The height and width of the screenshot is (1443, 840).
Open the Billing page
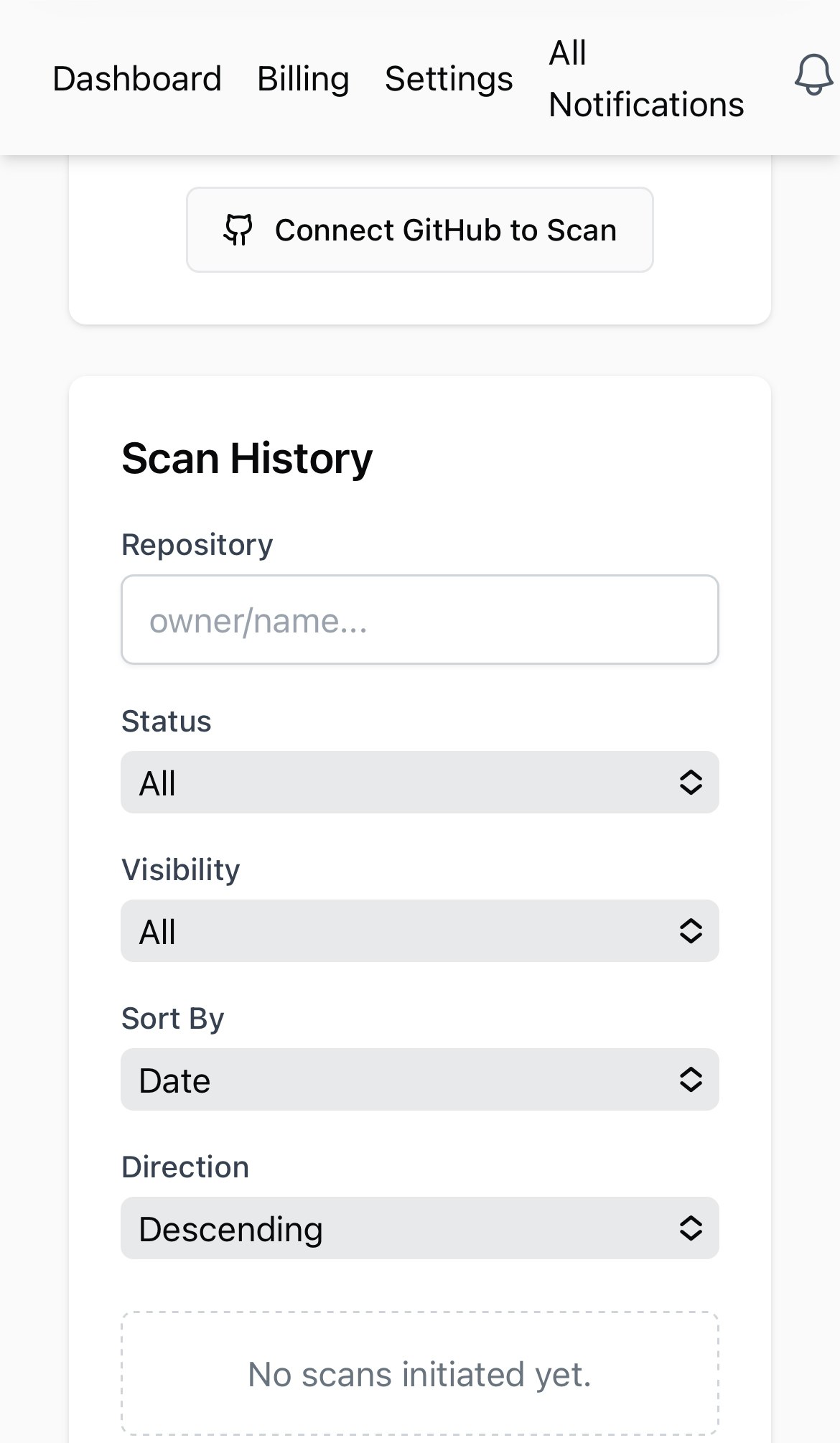[x=303, y=78]
